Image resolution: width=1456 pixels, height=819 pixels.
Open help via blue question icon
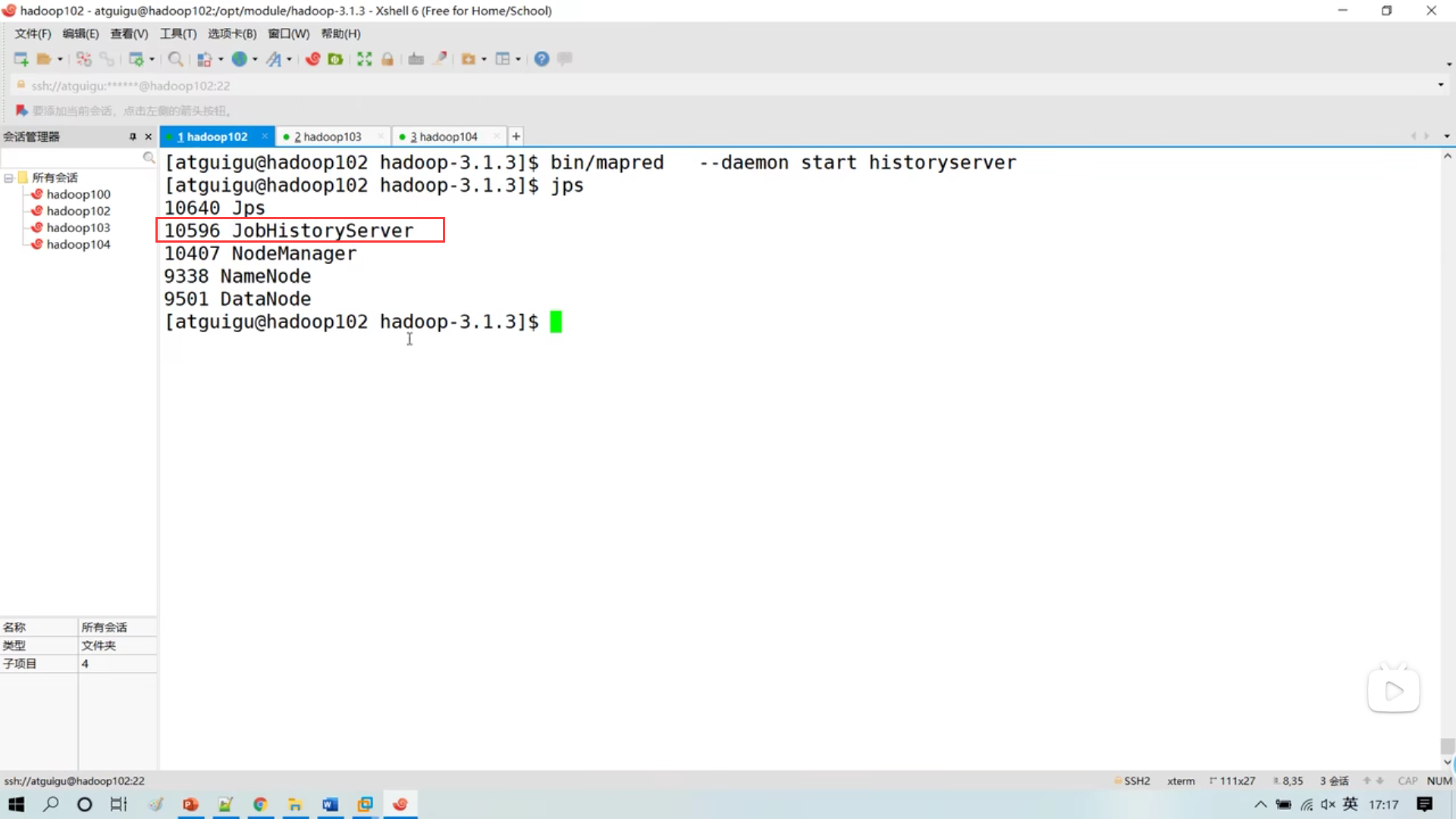tap(541, 59)
